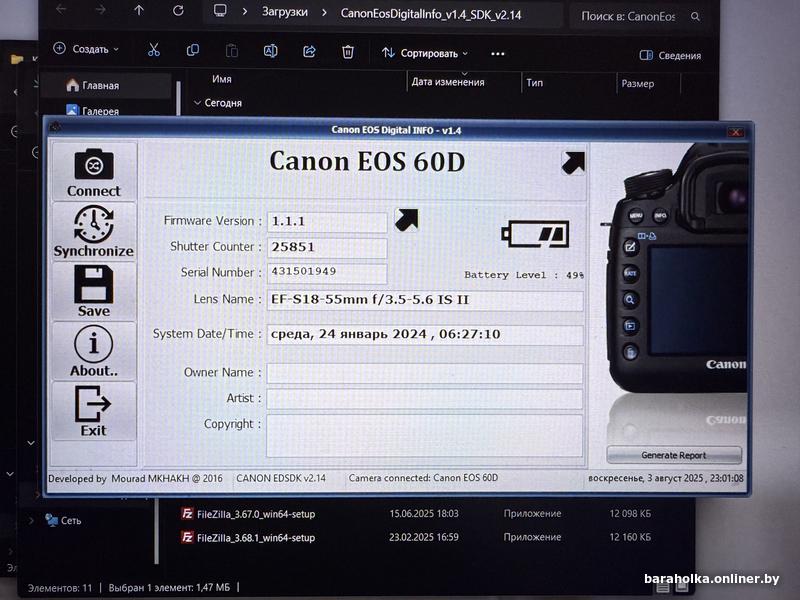Click the Copyright text box
Viewport: 800px width, 600px height.
pos(424,436)
